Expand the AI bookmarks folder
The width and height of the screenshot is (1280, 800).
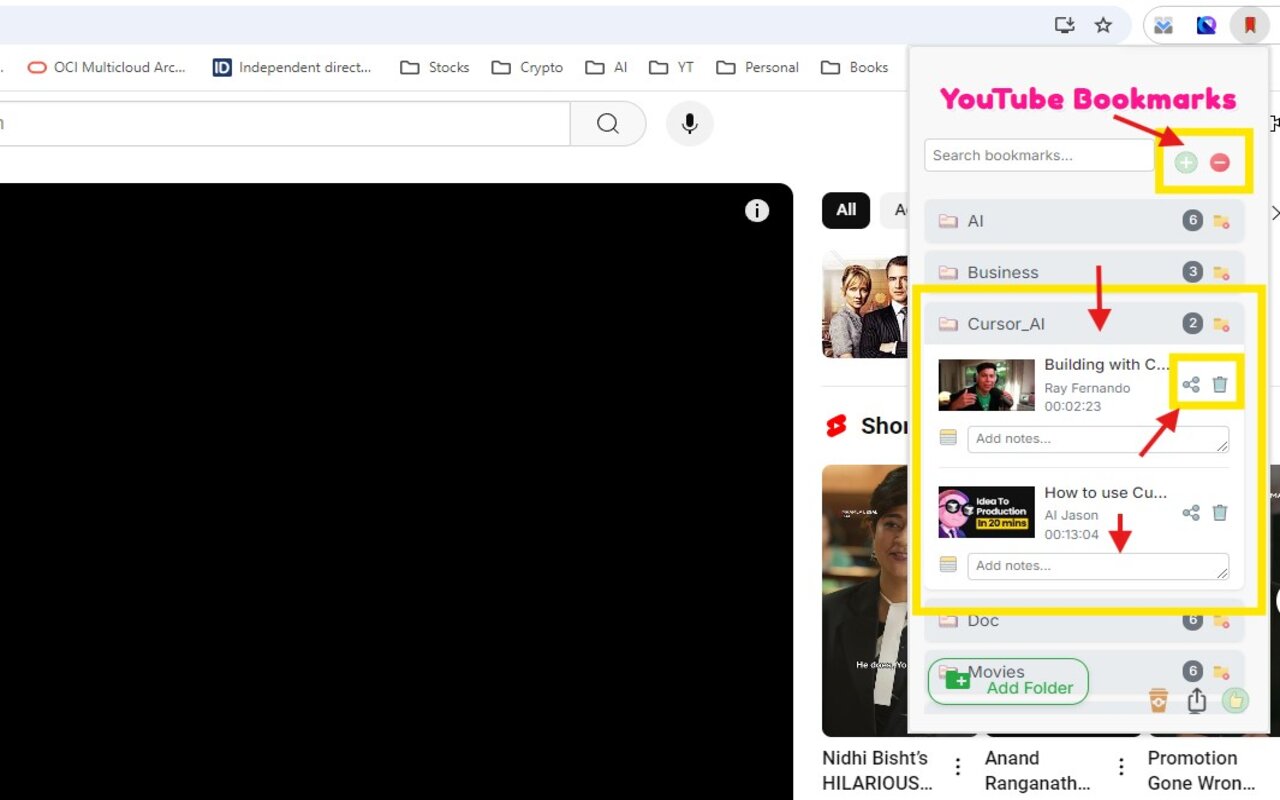[x=1084, y=221]
